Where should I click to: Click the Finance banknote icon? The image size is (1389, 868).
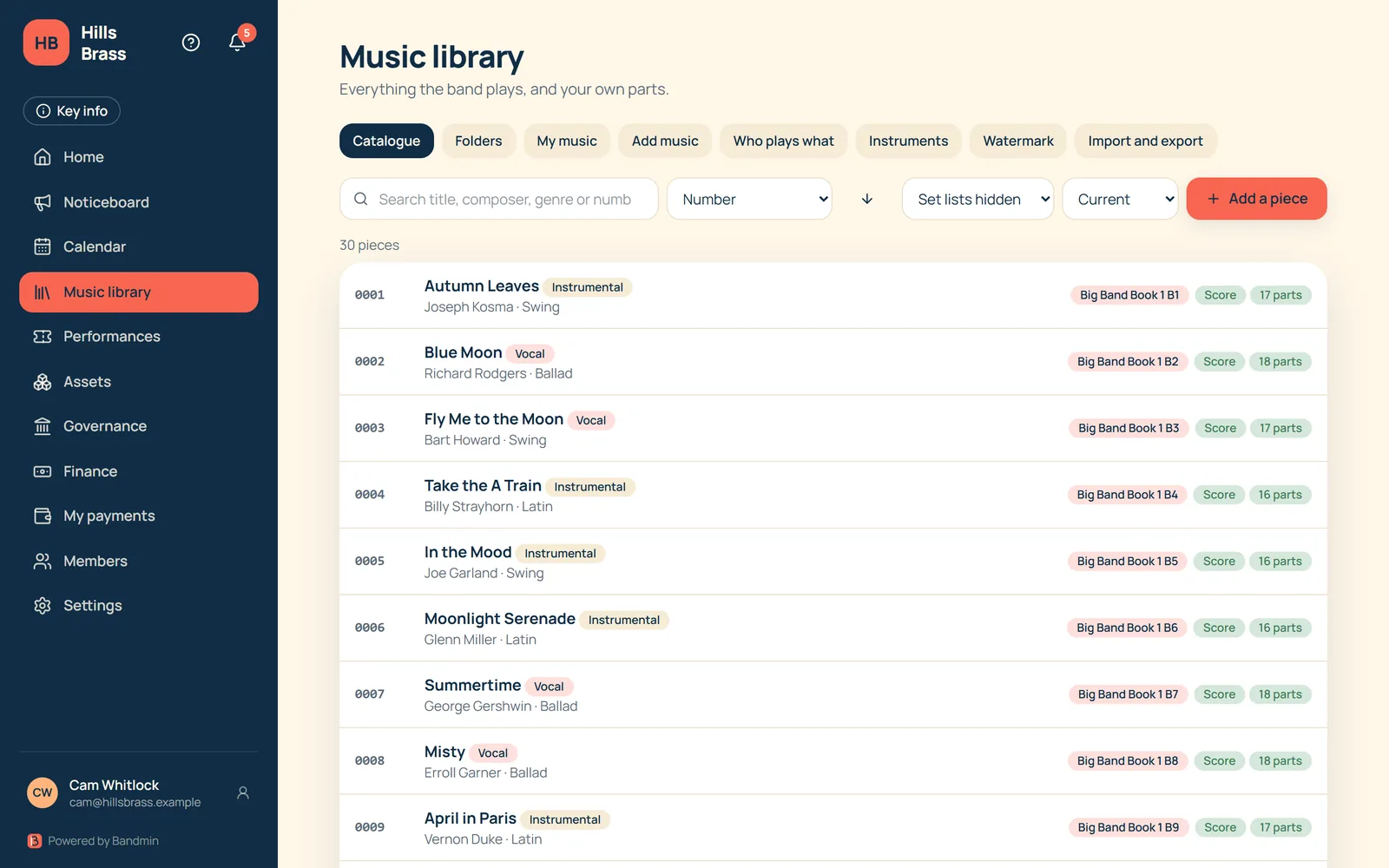pyautogui.click(x=43, y=471)
